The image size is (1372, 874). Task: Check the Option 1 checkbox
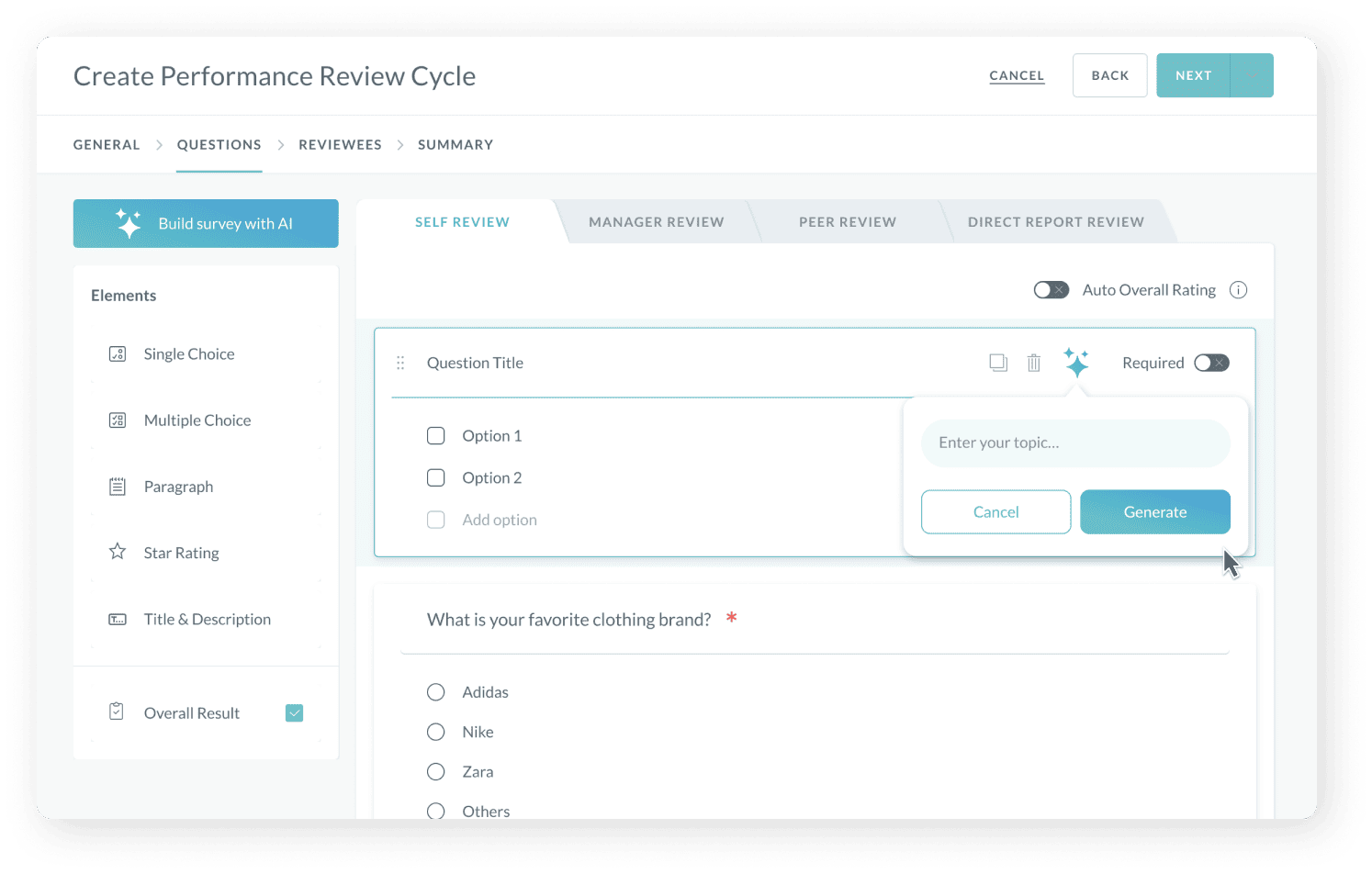436,436
